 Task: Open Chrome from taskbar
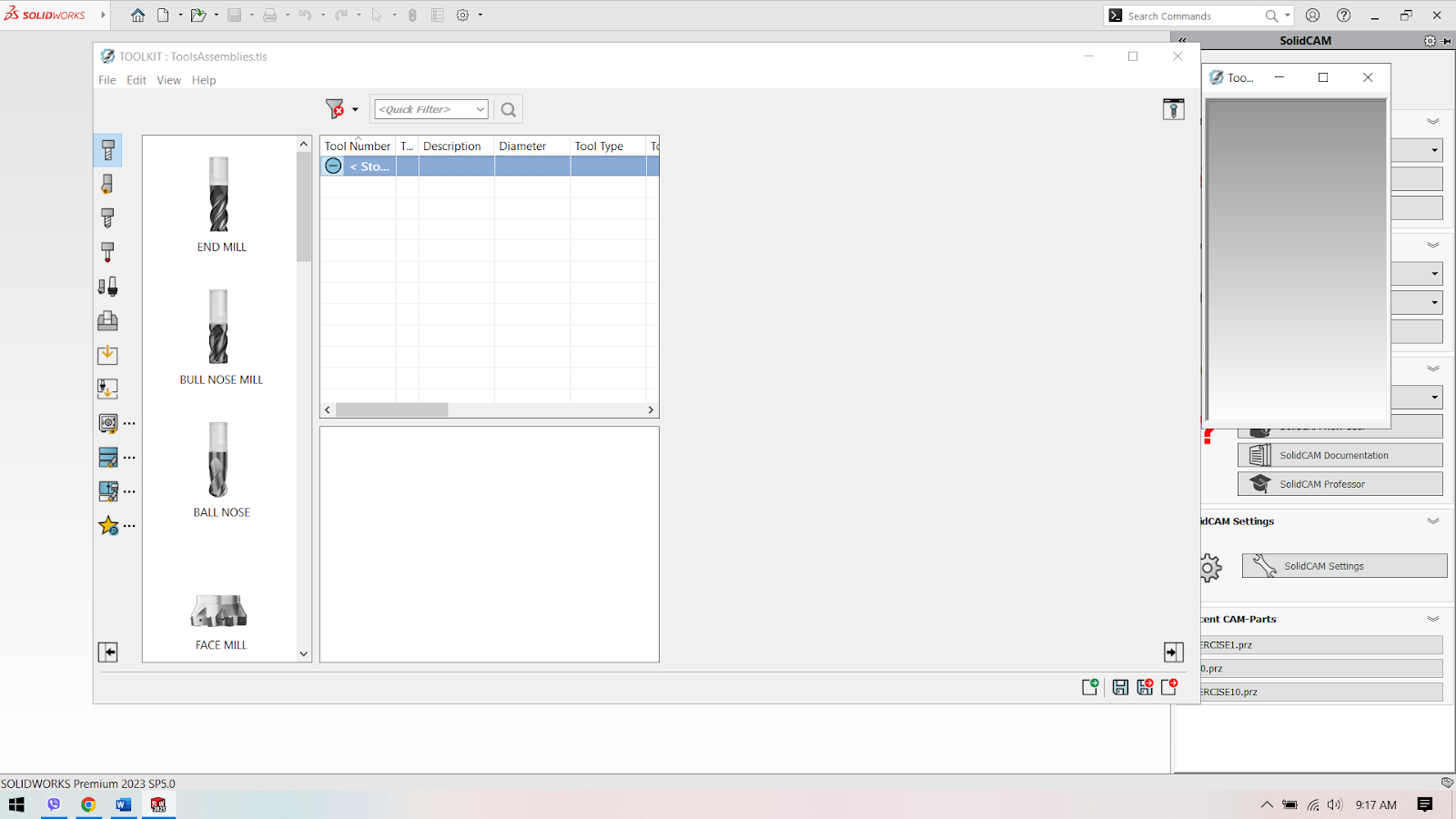[x=88, y=804]
